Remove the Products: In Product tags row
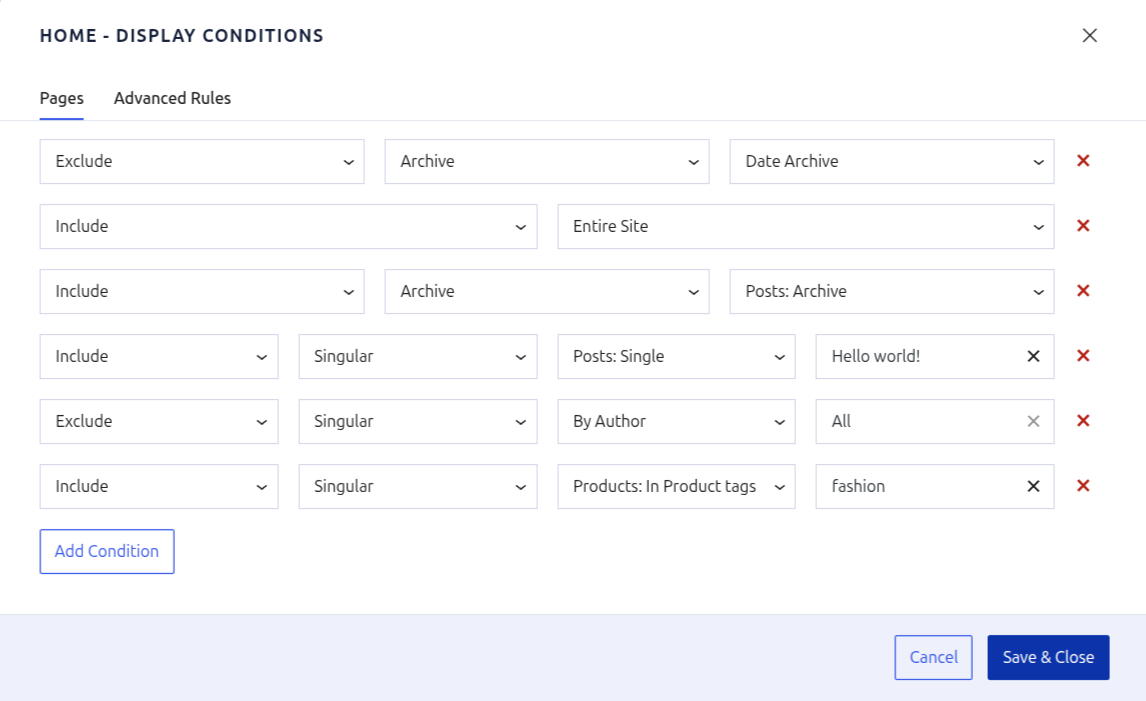1146x701 pixels. [1083, 486]
